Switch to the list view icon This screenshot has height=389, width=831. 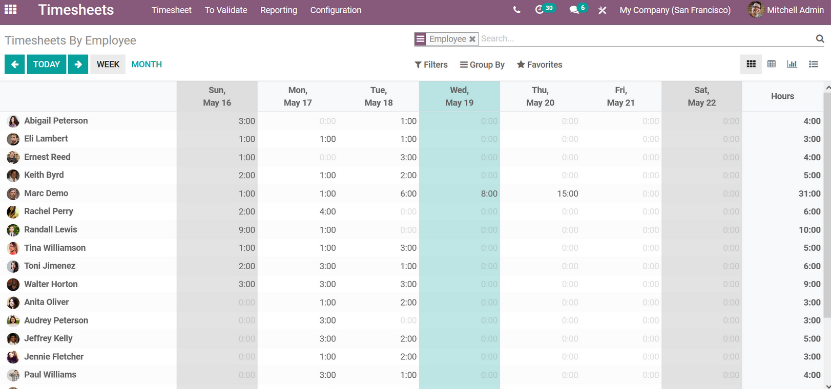tap(814, 64)
